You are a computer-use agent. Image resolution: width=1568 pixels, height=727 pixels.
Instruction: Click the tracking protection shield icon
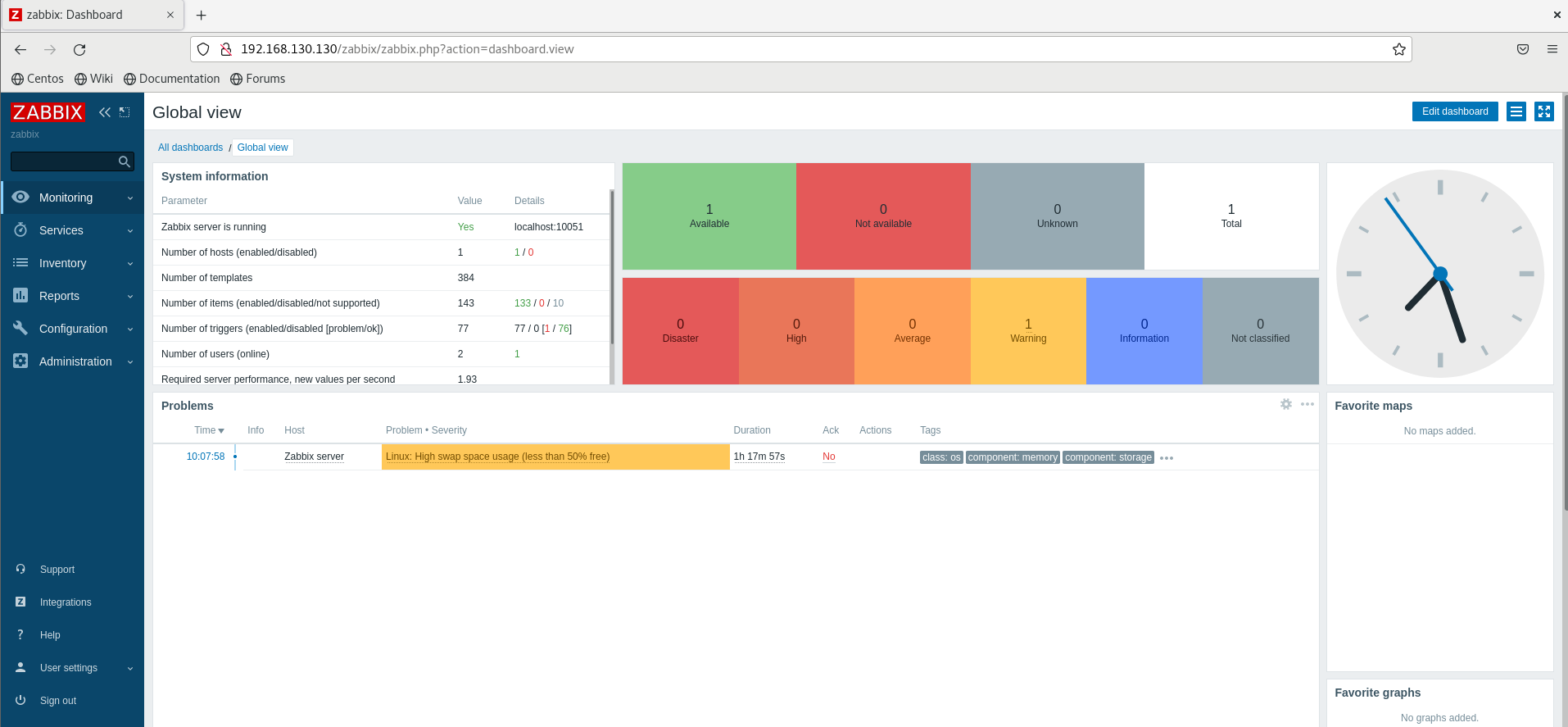tap(203, 49)
